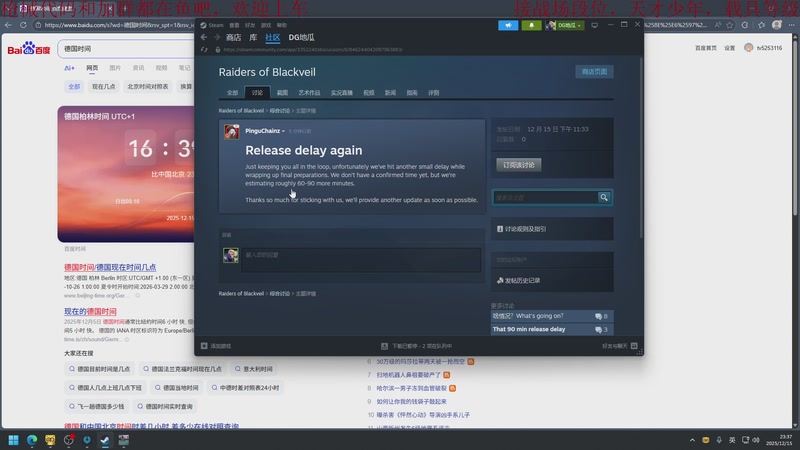Click 订阅该讨论 subscribe button
This screenshot has height=450, width=800.
tap(518, 165)
